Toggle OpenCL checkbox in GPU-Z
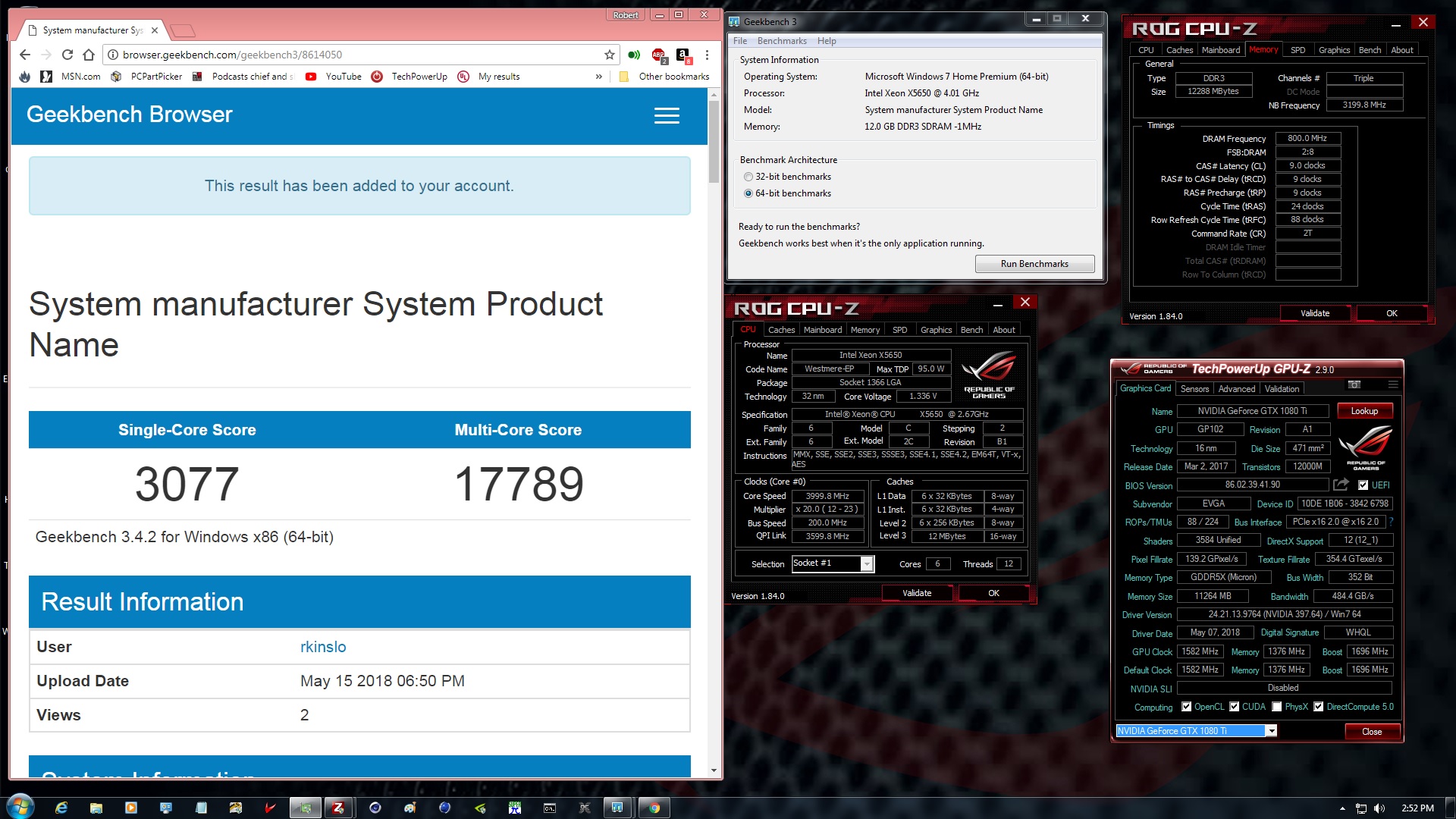The width and height of the screenshot is (1456, 819). 1186,707
